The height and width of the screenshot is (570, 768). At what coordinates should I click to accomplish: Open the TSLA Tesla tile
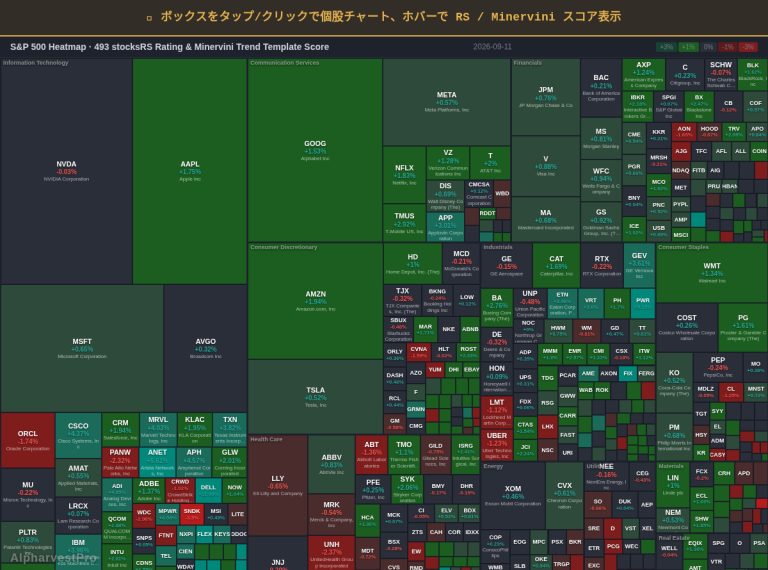point(315,397)
